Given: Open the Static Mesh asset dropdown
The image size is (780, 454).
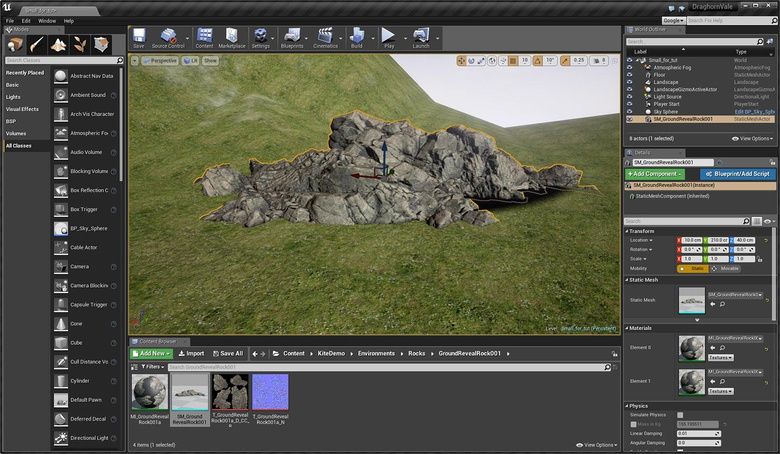Looking at the screenshot, I should (x=736, y=295).
